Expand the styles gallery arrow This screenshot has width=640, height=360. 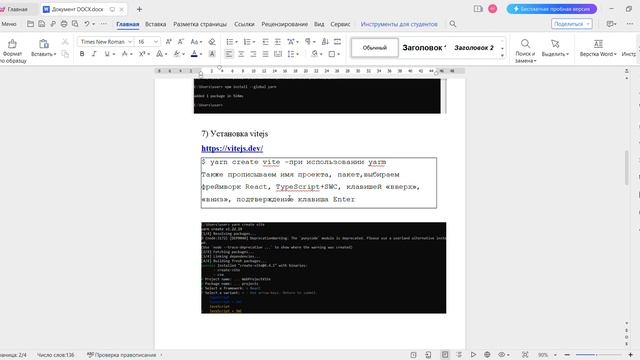(x=502, y=56)
